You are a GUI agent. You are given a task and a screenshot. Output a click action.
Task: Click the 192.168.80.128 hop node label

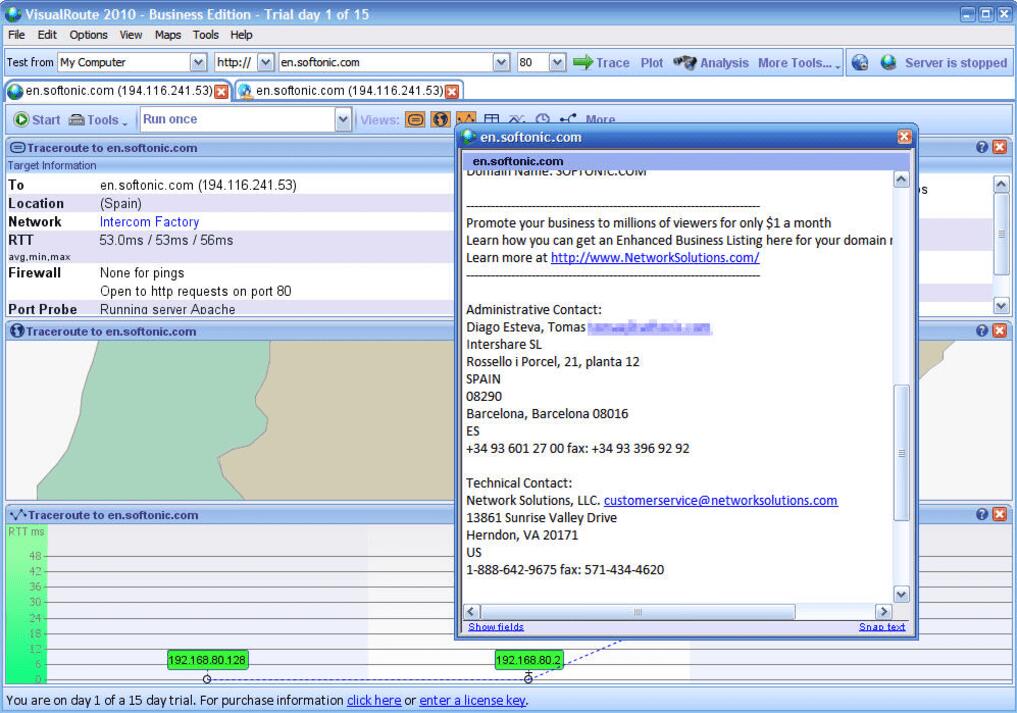pos(207,660)
